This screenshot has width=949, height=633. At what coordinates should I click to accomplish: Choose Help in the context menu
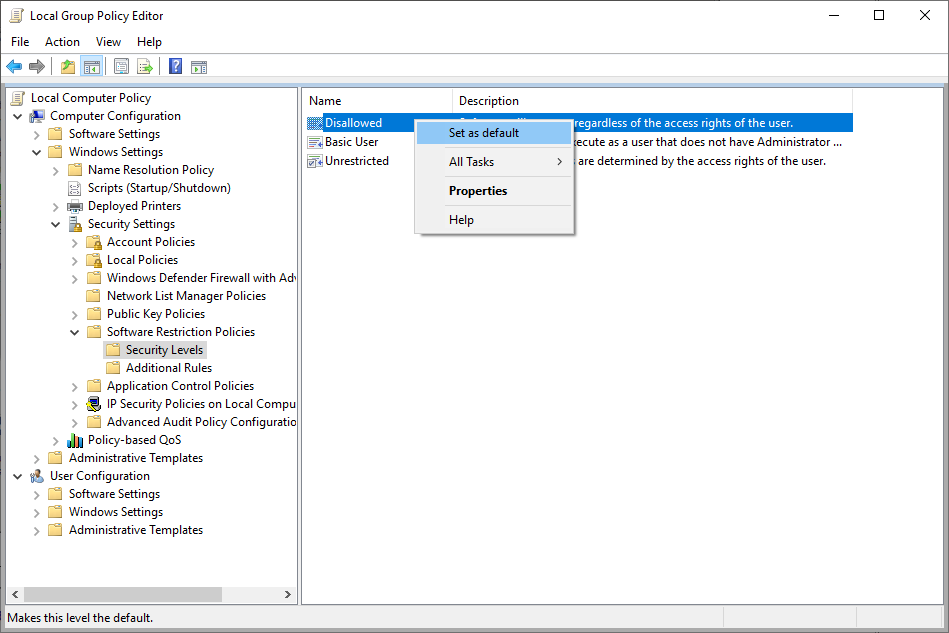point(494,220)
